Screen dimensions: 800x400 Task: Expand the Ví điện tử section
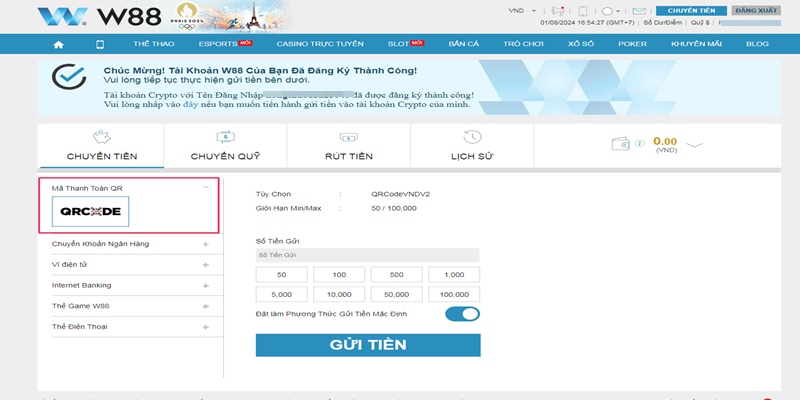pos(206,265)
